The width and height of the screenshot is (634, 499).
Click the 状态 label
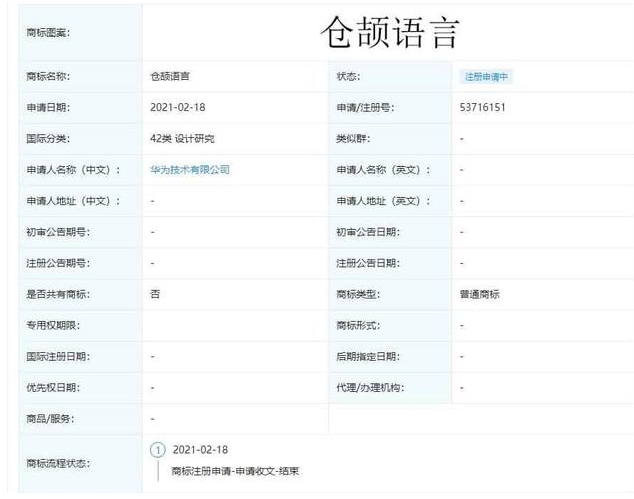[x=348, y=76]
